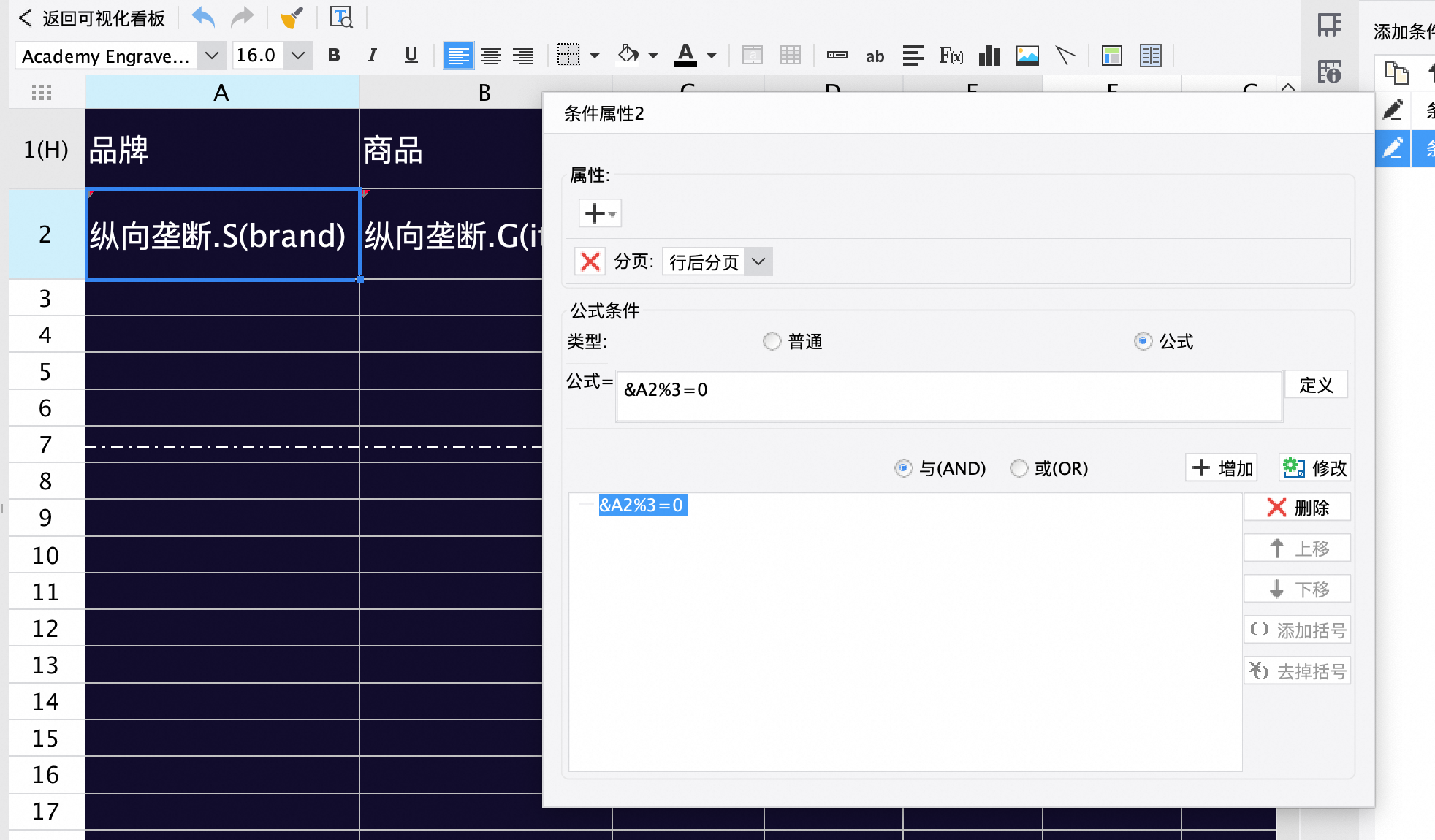The image size is (1435, 840).
Task: Click the blue highlighted edit pencil icon
Action: coord(1393,149)
